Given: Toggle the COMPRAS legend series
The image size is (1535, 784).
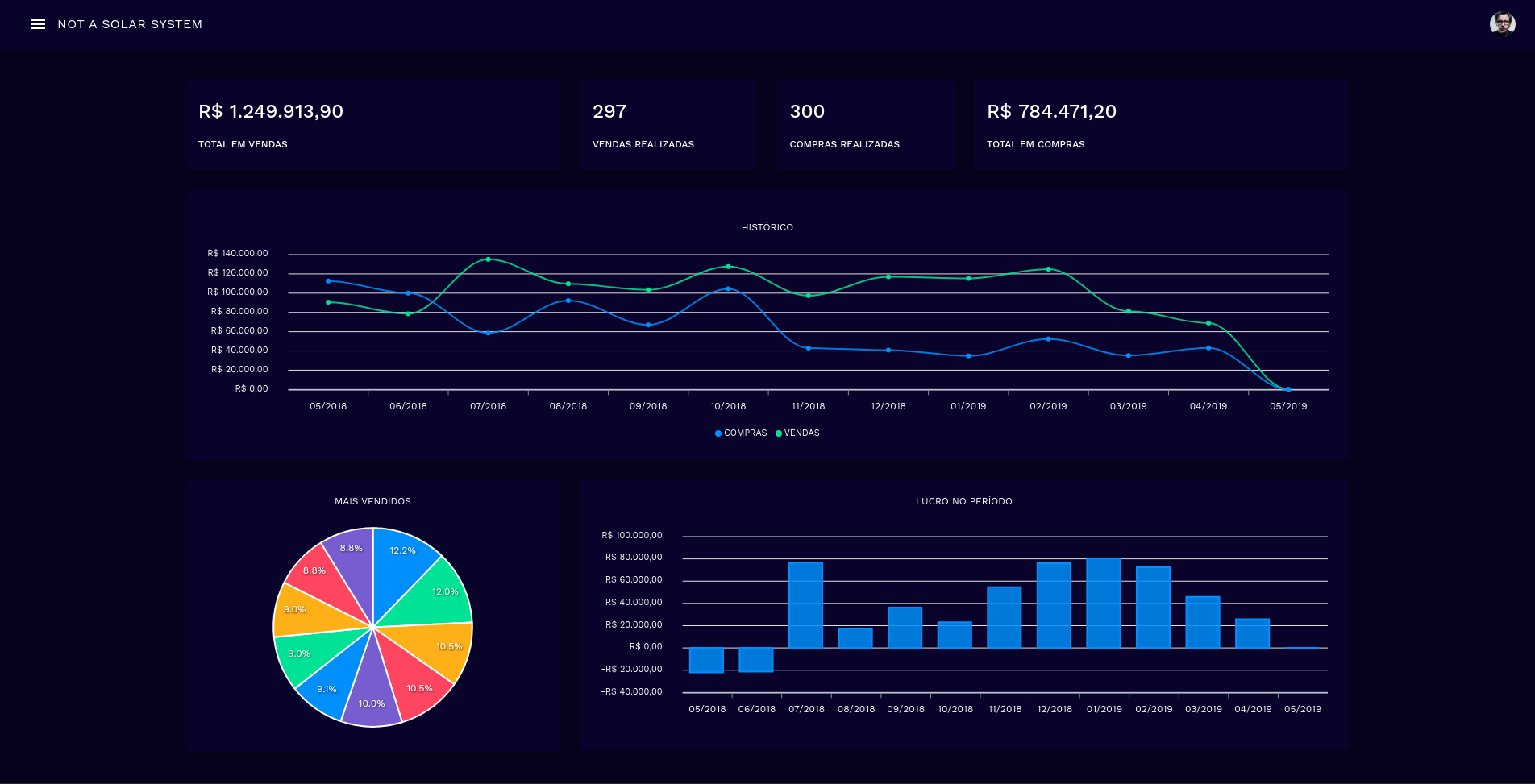Looking at the screenshot, I should 741,433.
